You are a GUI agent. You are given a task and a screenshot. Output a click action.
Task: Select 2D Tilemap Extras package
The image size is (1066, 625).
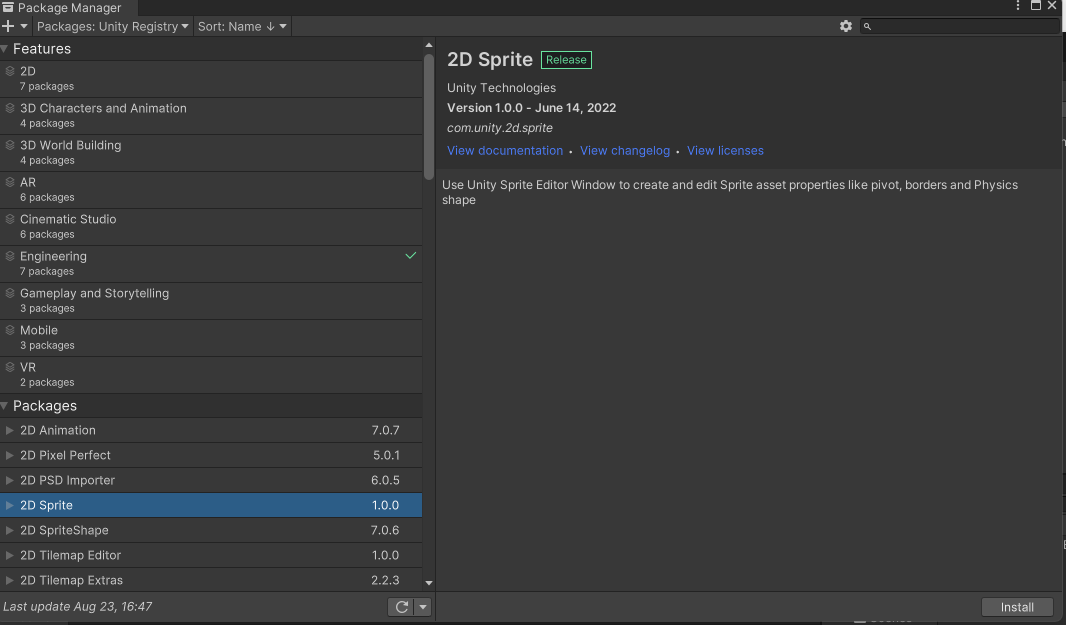[x=211, y=580]
